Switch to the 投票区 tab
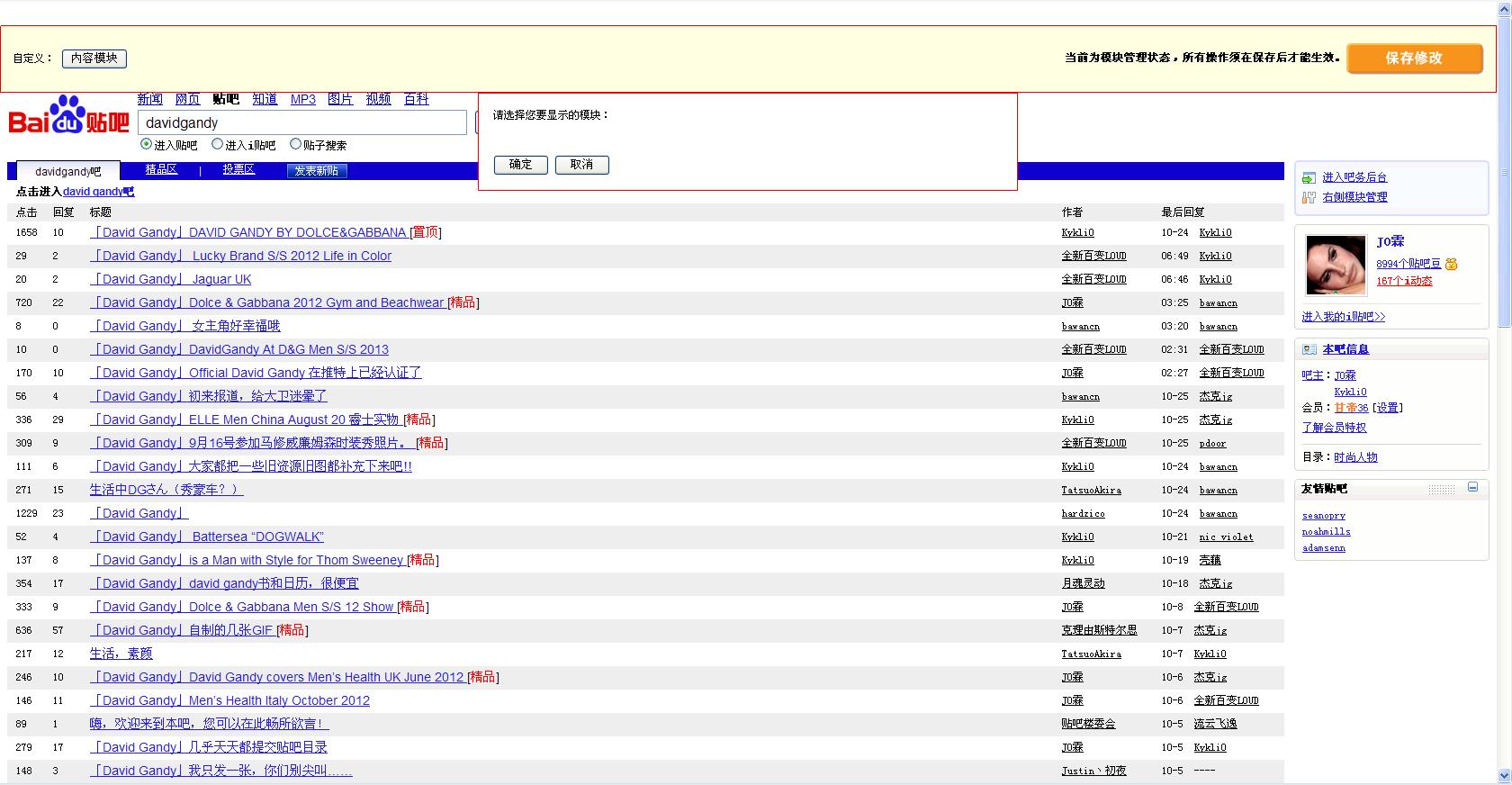Viewport: 1512px width, 785px height. [x=238, y=170]
